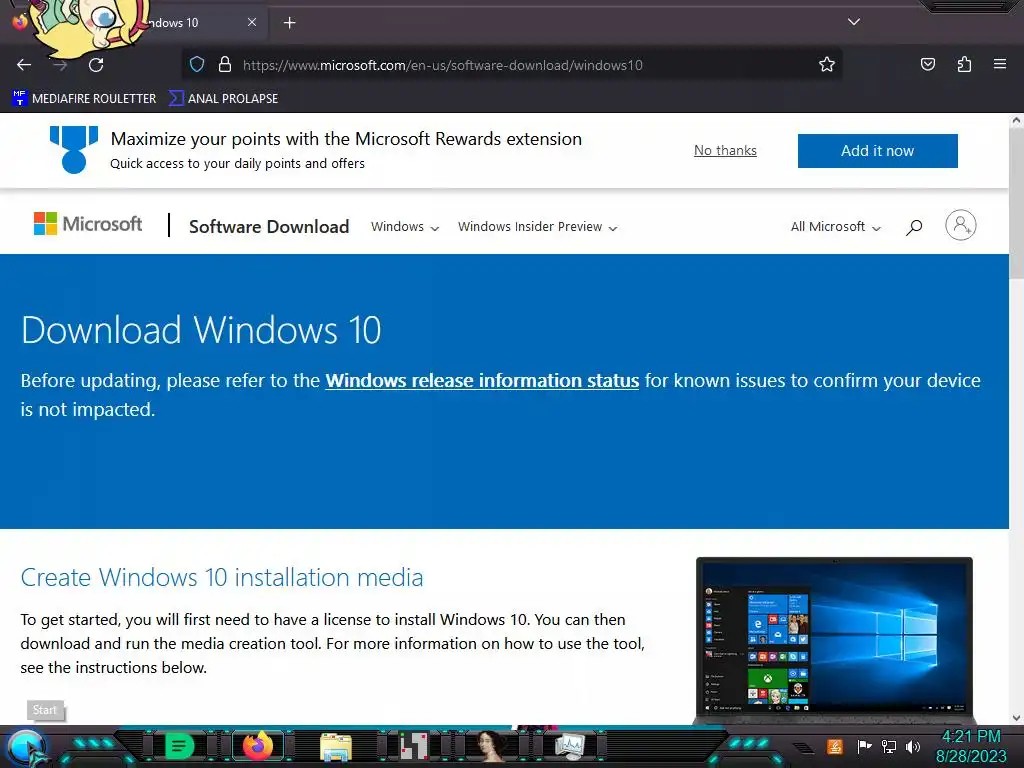Click the Create Windows 10 installation media heading

tap(222, 577)
